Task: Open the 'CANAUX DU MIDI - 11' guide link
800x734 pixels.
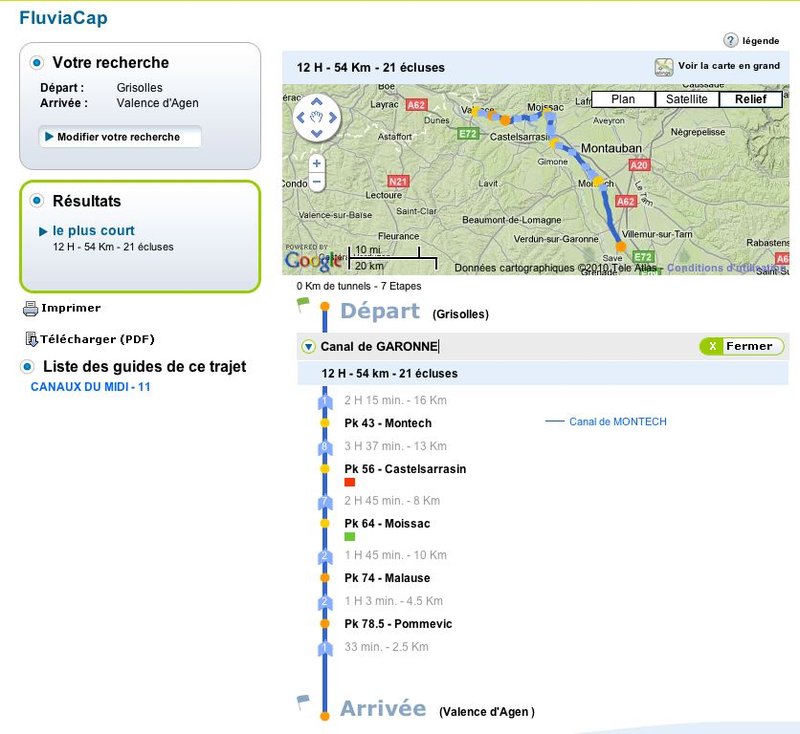Action: 90,386
